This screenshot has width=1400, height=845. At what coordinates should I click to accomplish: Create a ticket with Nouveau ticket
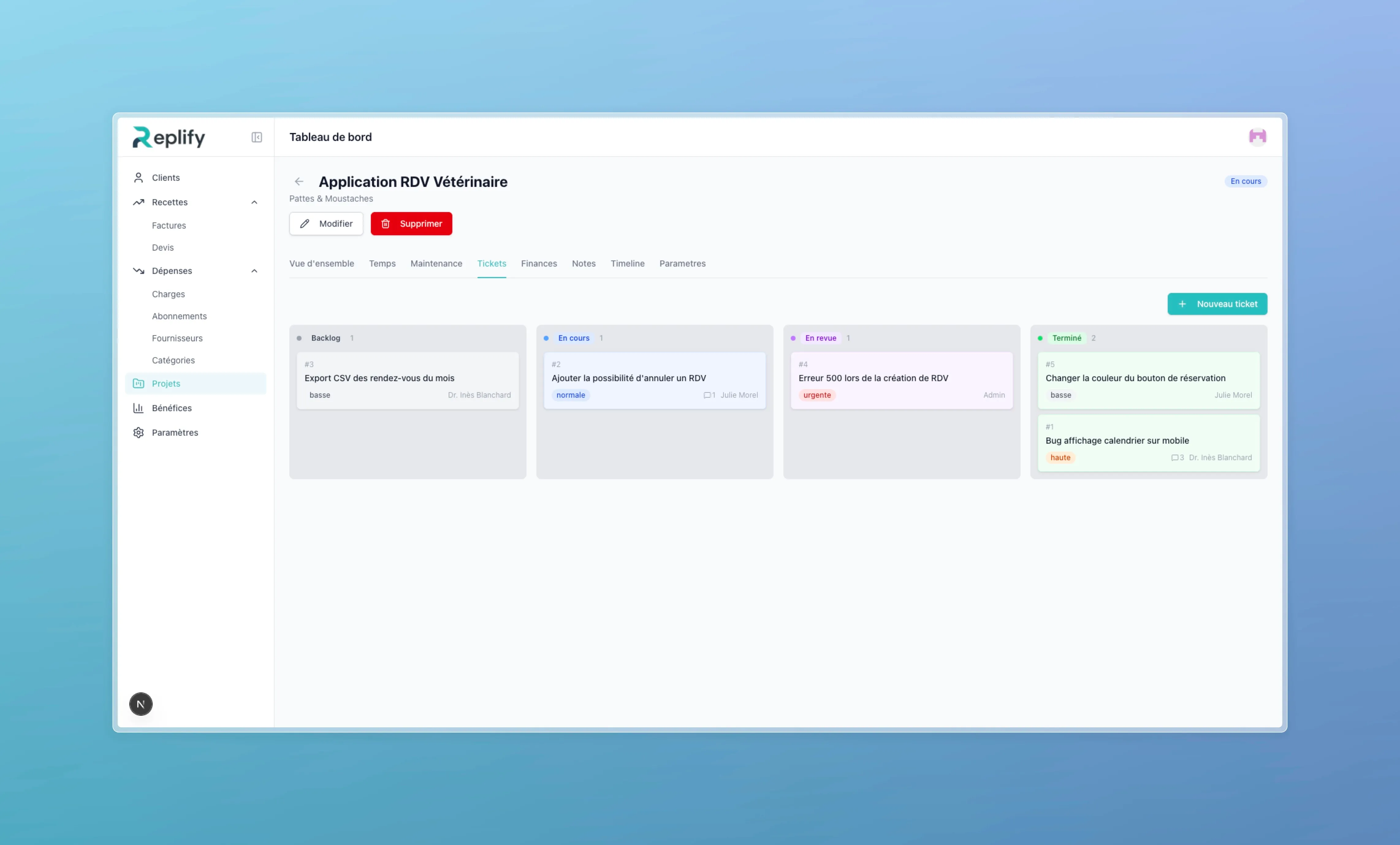pyautogui.click(x=1216, y=304)
